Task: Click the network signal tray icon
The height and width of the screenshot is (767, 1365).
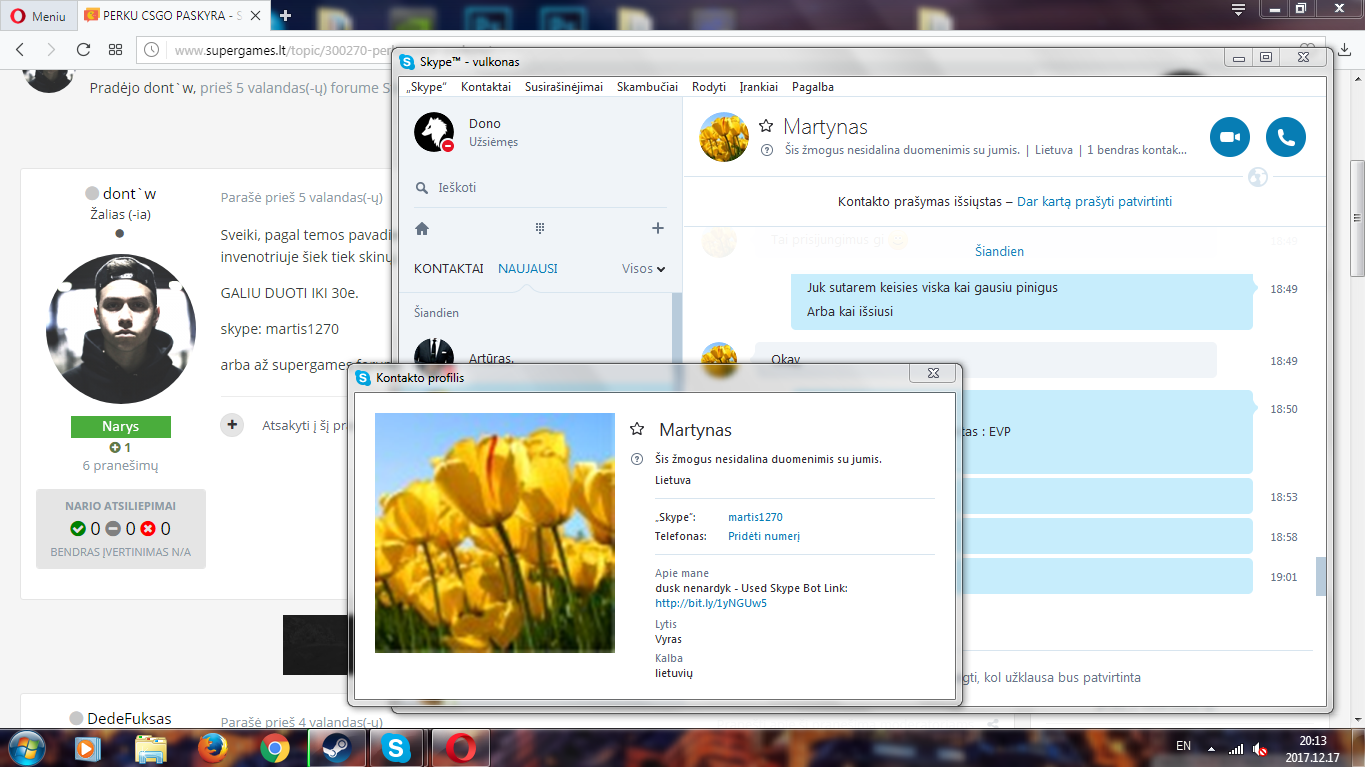Action: [x=1236, y=748]
